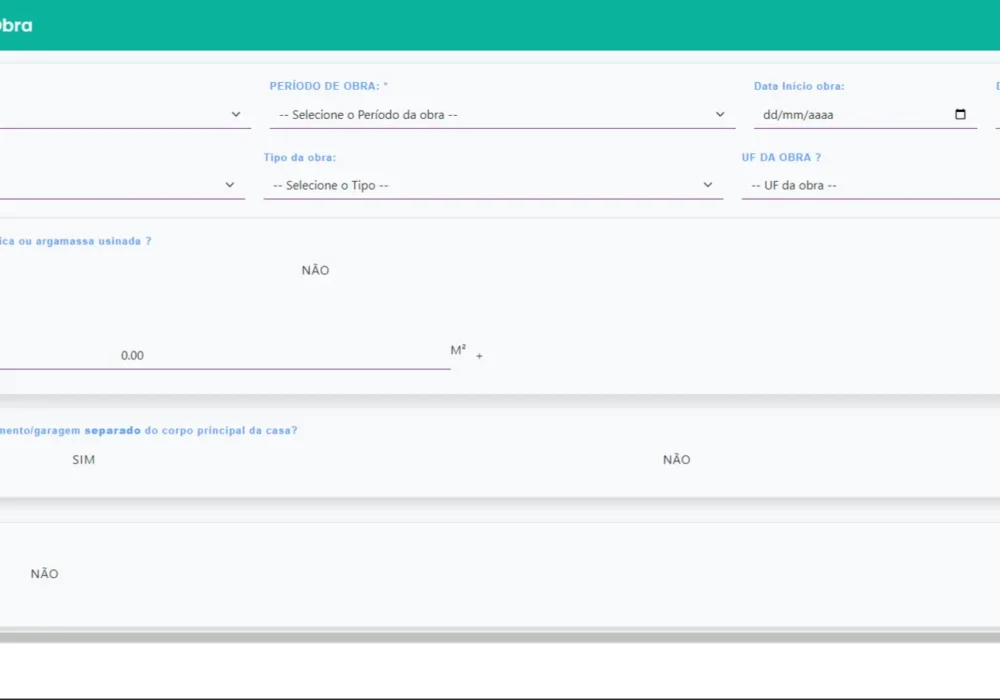Click the "Data Início obra" label
The width and height of the screenshot is (1000, 700).
point(799,87)
